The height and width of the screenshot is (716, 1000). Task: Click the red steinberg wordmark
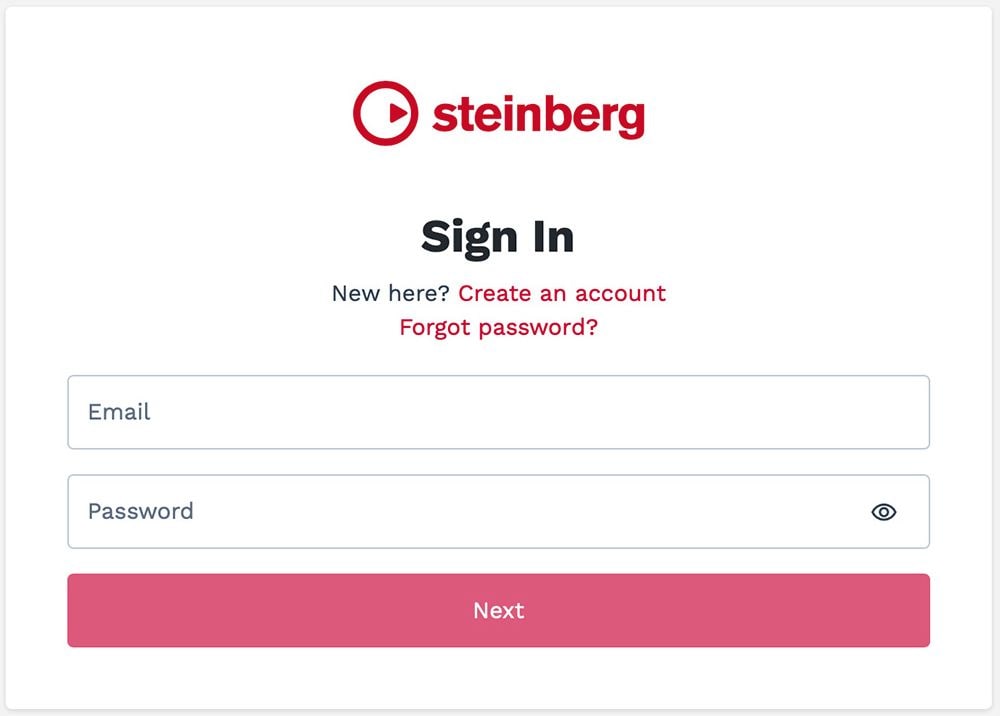[538, 115]
